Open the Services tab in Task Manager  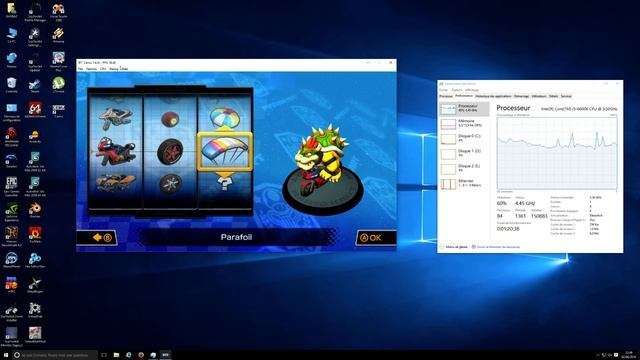(x=566, y=96)
